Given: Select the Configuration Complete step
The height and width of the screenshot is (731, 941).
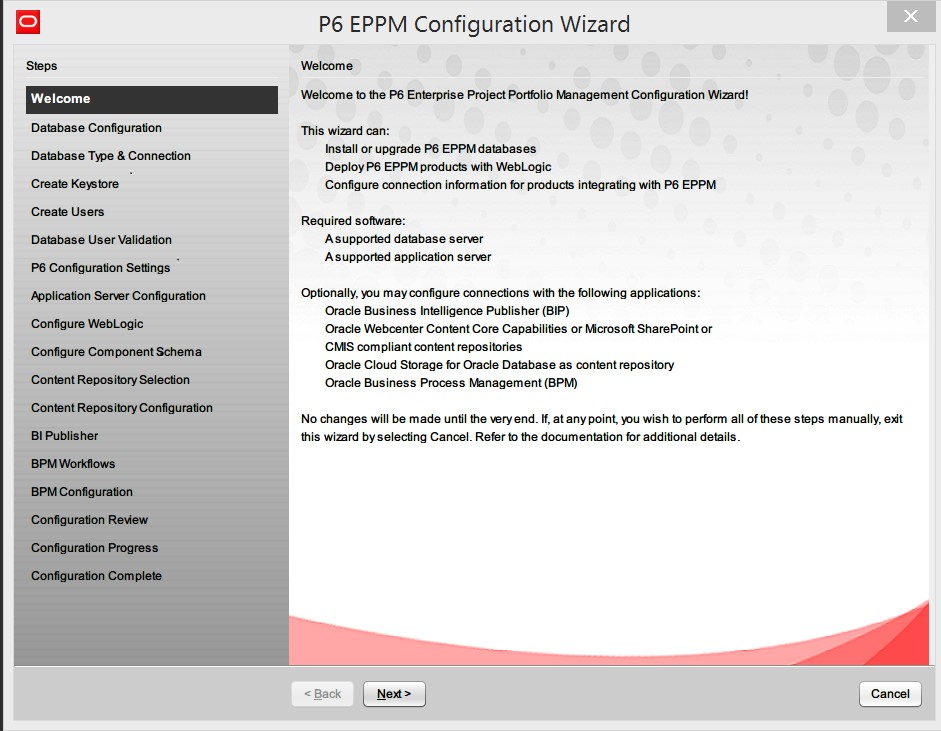Looking at the screenshot, I should click(x=96, y=576).
